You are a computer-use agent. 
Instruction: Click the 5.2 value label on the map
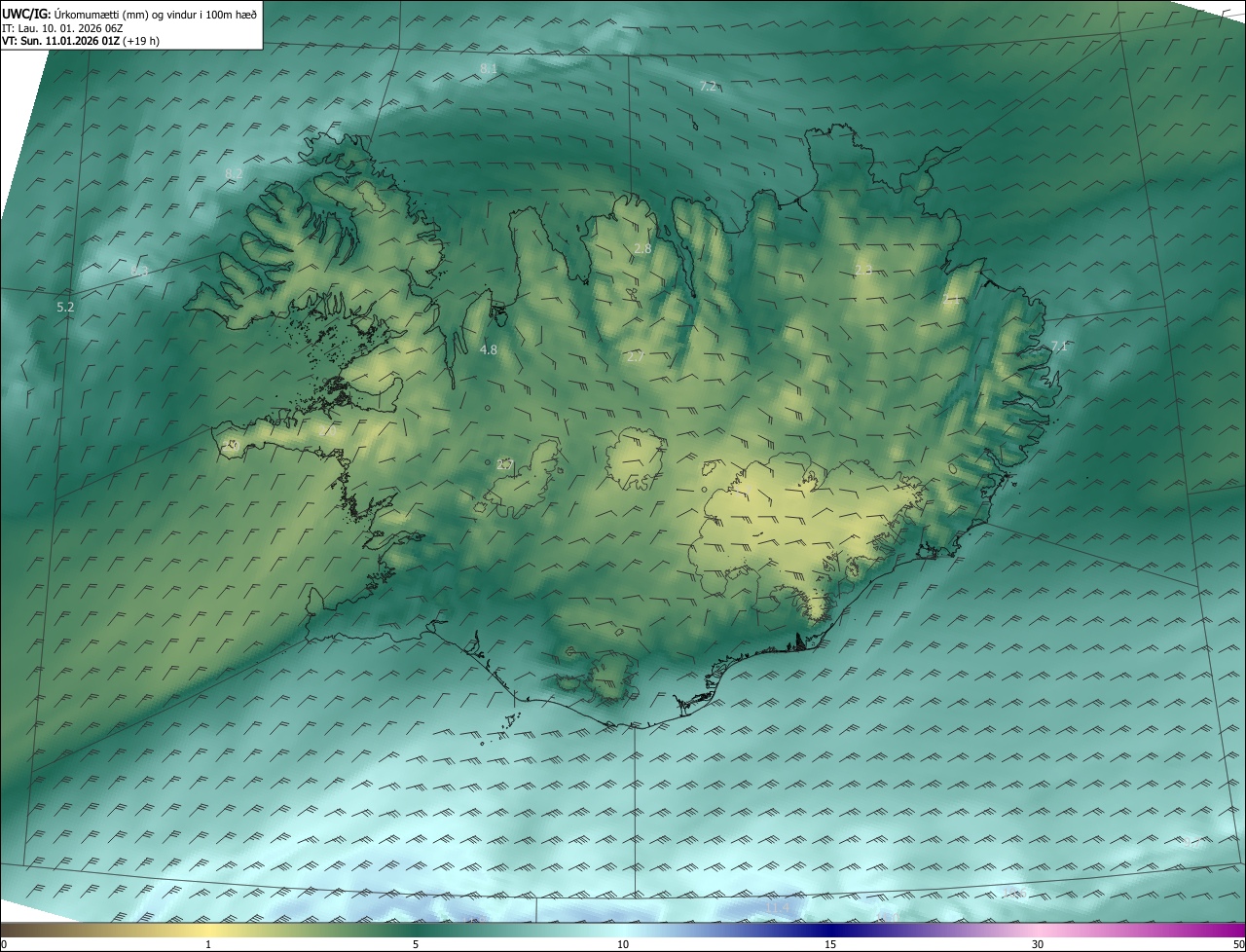(x=65, y=307)
